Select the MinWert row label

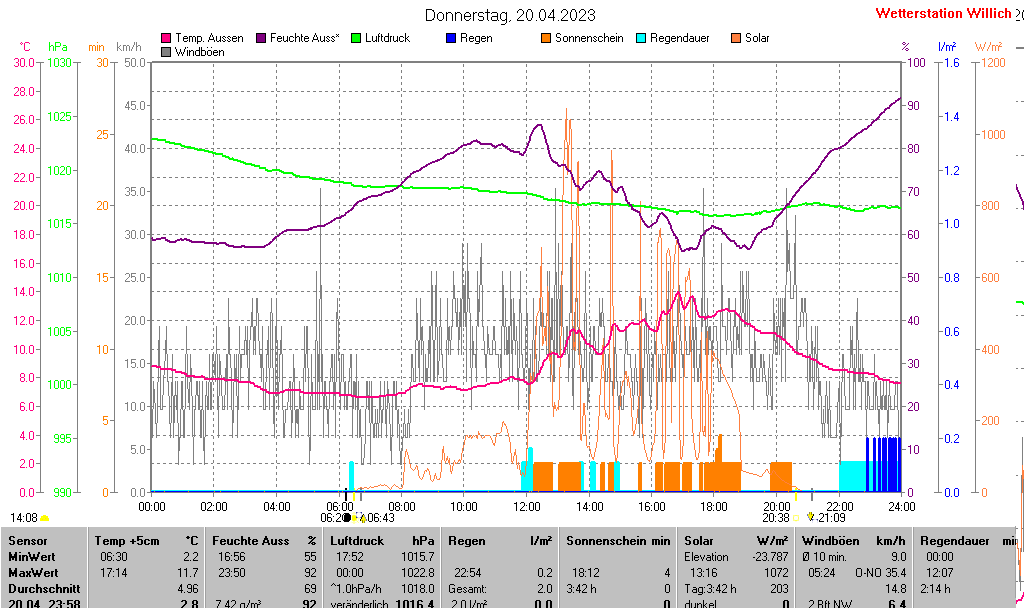click(31, 557)
